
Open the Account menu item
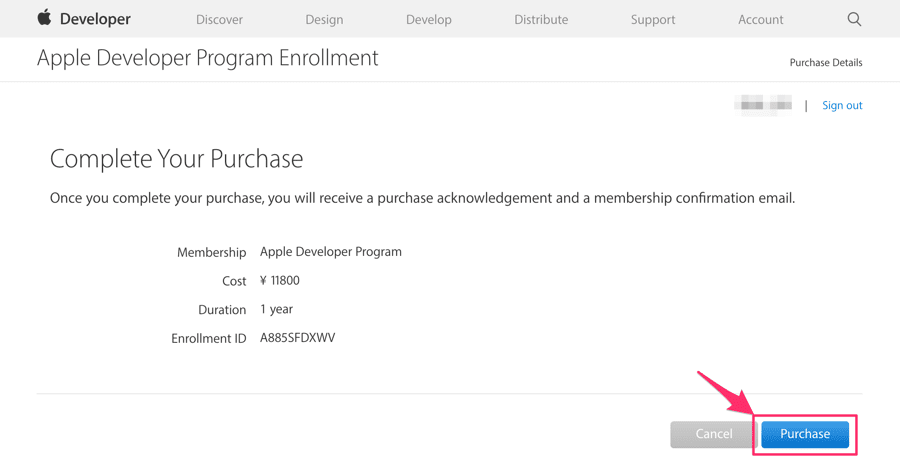pyautogui.click(x=760, y=19)
